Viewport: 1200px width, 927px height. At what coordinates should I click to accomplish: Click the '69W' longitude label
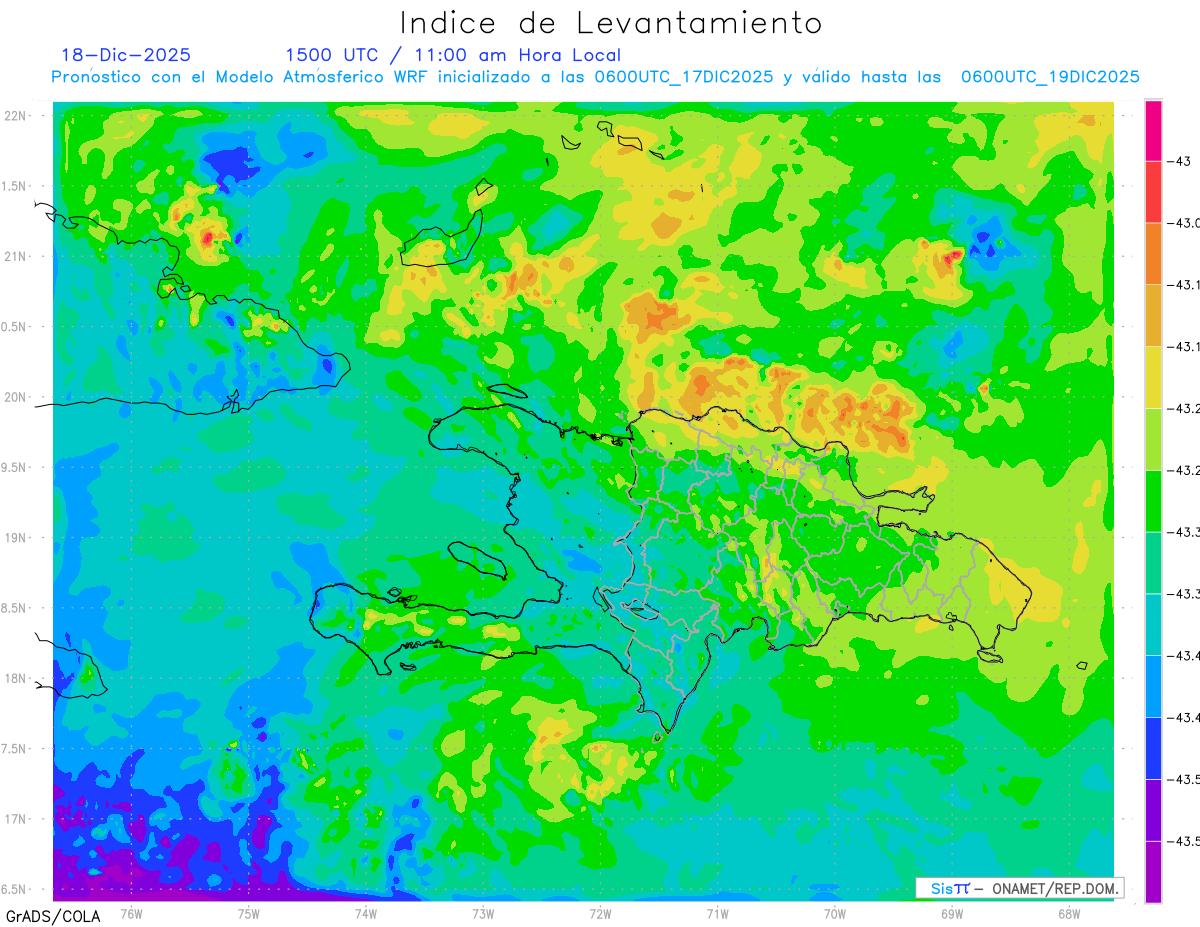952,913
